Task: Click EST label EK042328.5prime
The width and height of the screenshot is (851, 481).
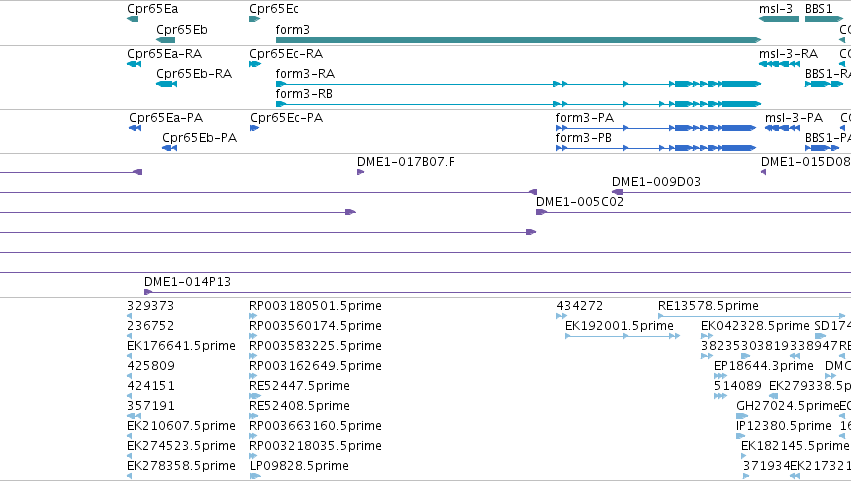Action: [755, 326]
